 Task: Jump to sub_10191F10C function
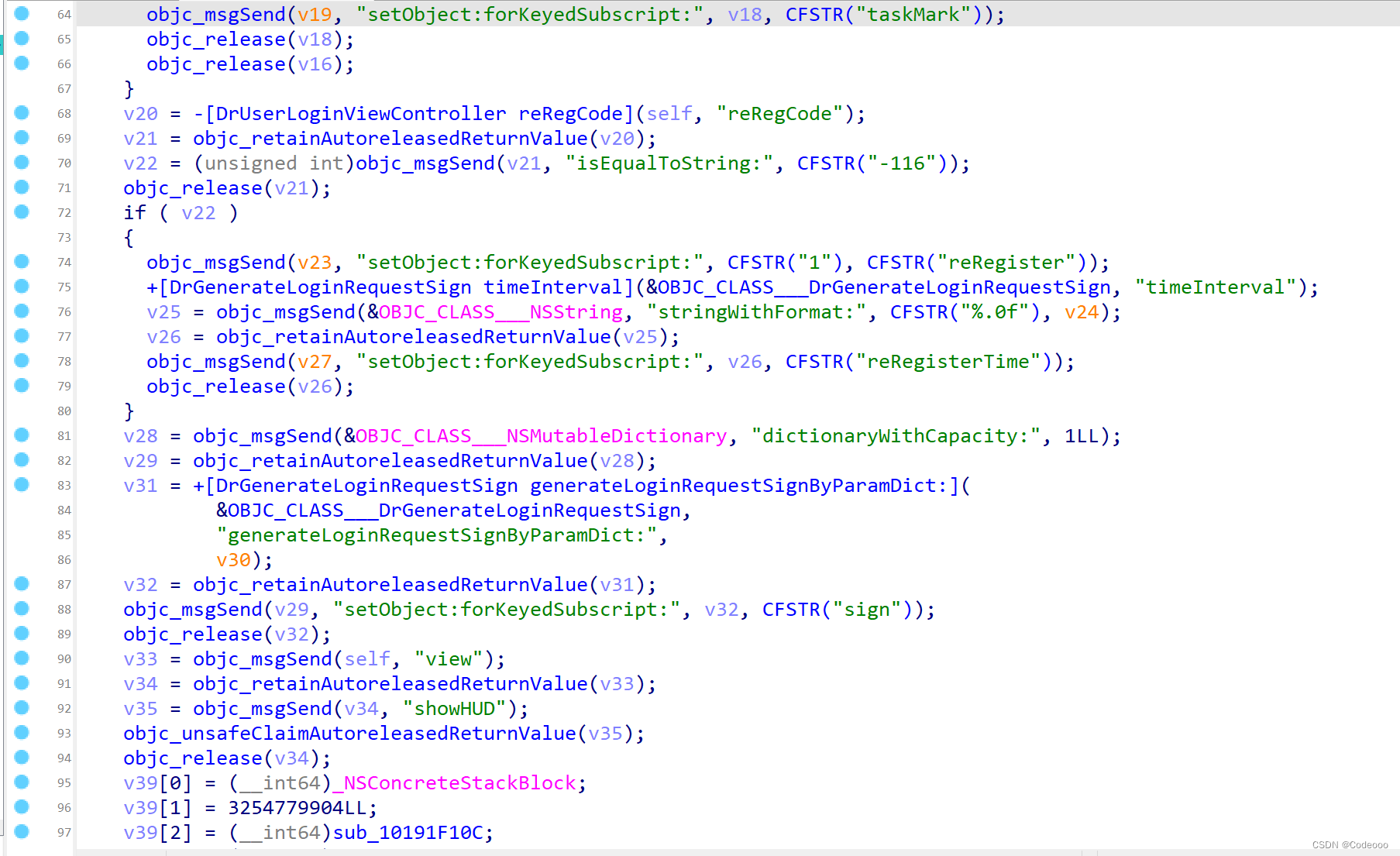408,833
